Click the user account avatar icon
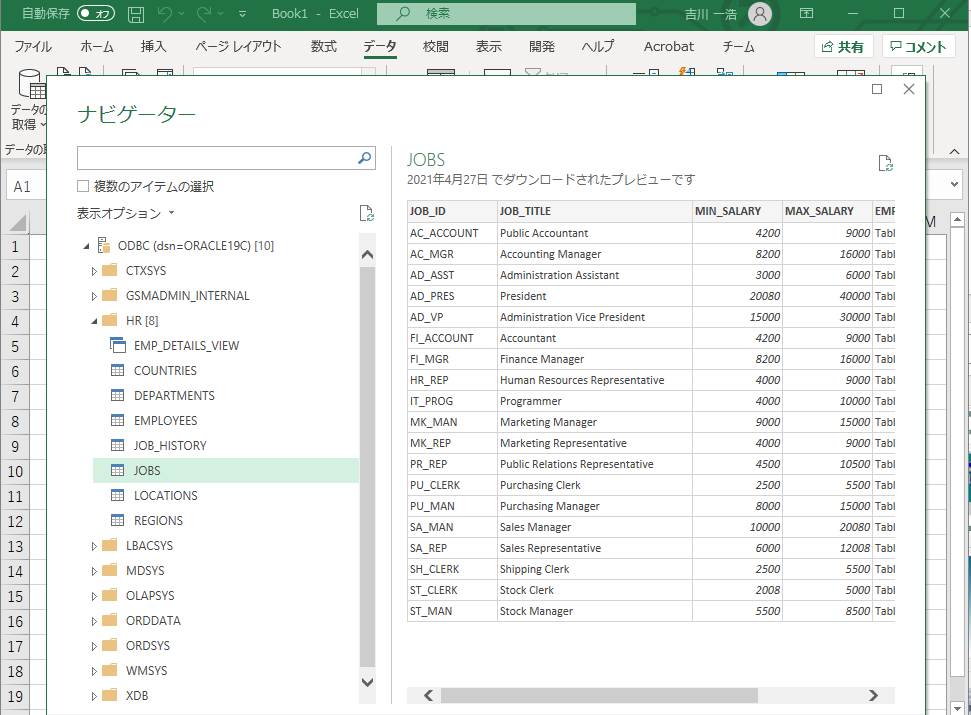Image resolution: width=971 pixels, height=715 pixels. tap(760, 14)
